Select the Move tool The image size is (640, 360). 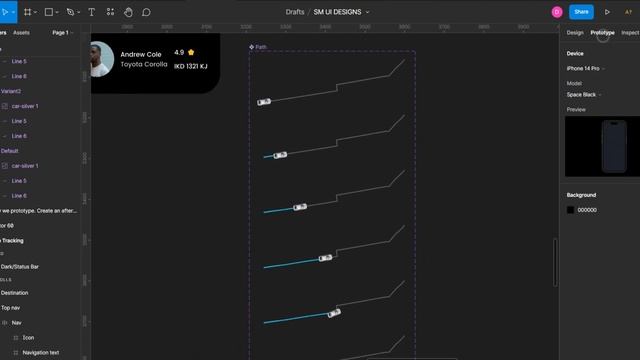[5, 12]
